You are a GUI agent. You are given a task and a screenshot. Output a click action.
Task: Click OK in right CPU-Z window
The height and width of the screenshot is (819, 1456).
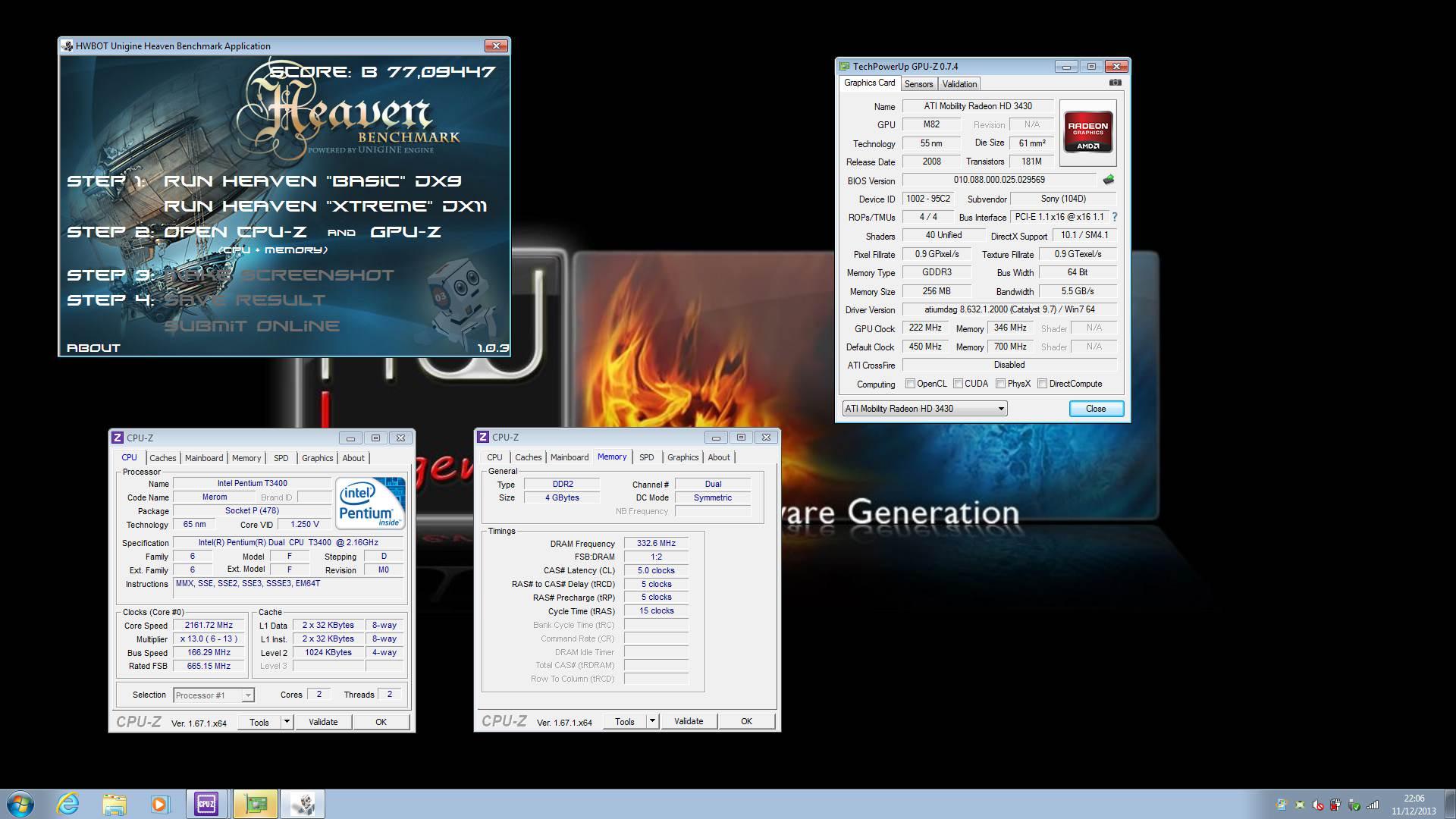[746, 721]
